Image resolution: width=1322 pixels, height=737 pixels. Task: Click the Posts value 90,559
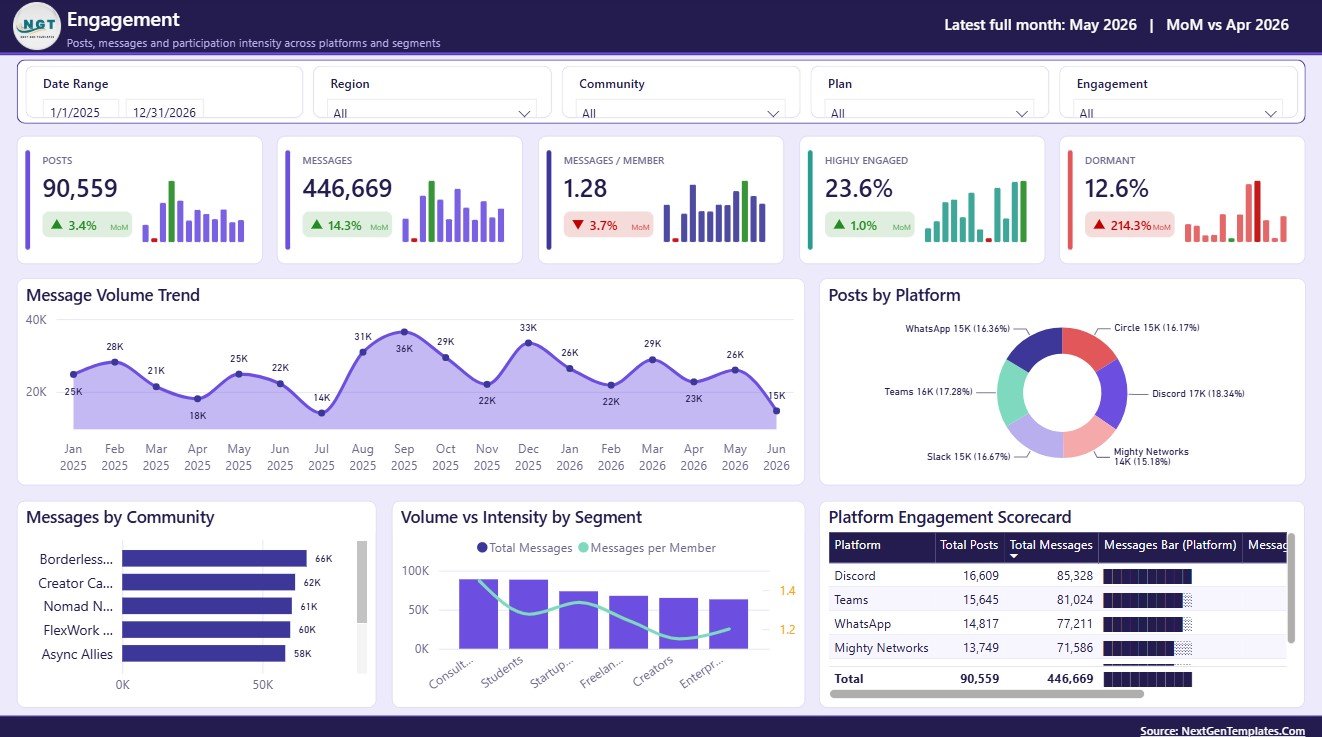[80, 188]
